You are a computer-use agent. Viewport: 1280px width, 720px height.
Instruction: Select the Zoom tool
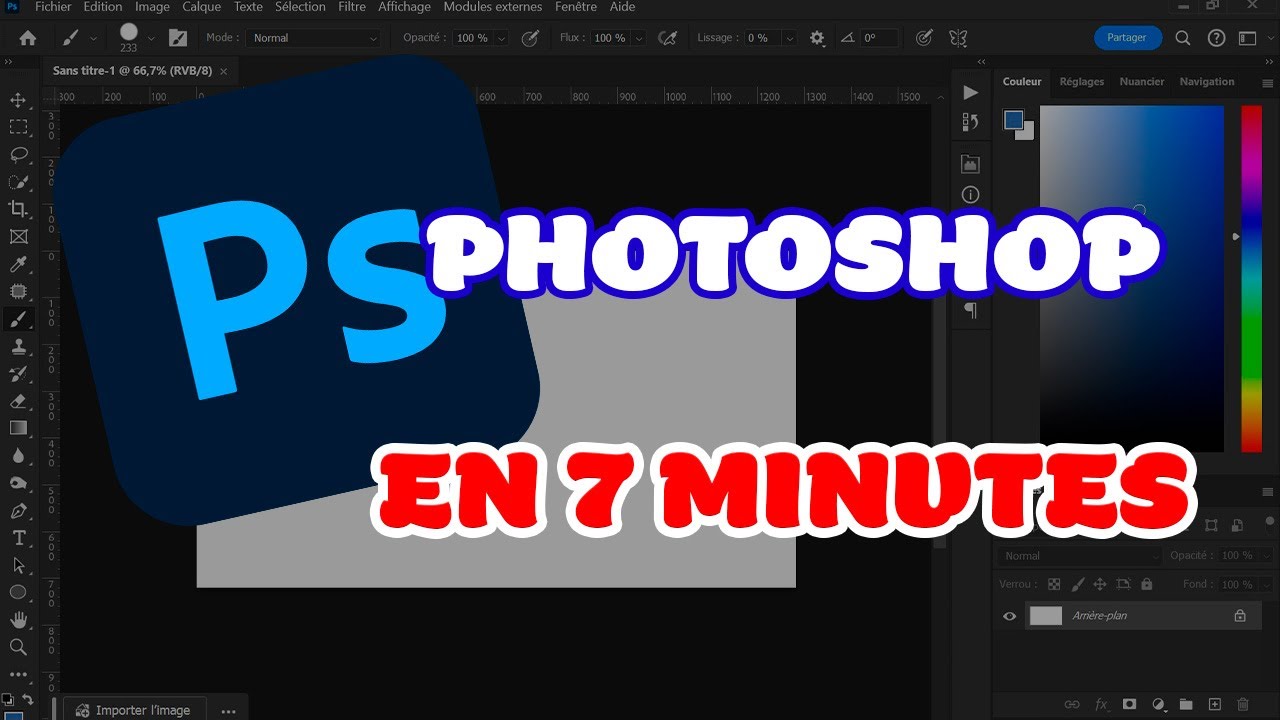pyautogui.click(x=18, y=647)
